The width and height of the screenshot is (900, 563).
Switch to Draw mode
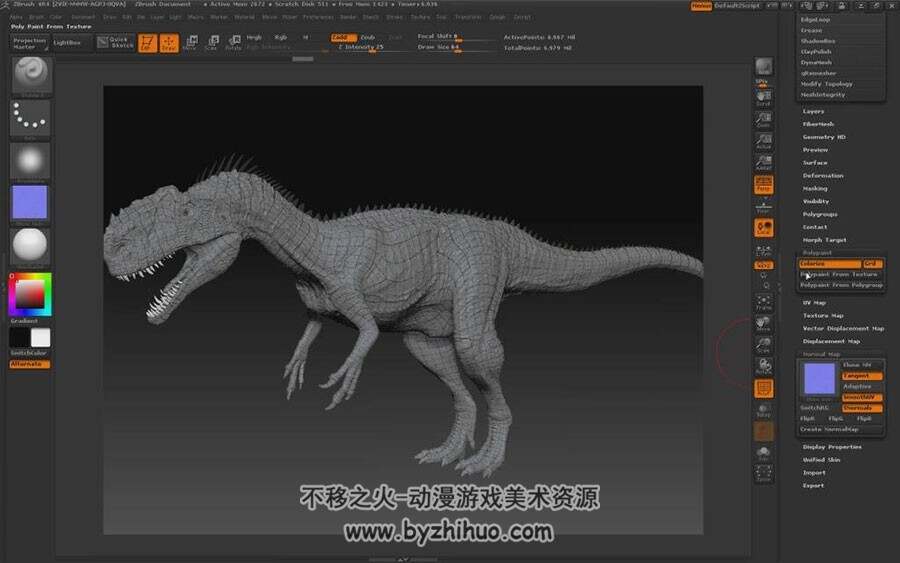[169, 42]
